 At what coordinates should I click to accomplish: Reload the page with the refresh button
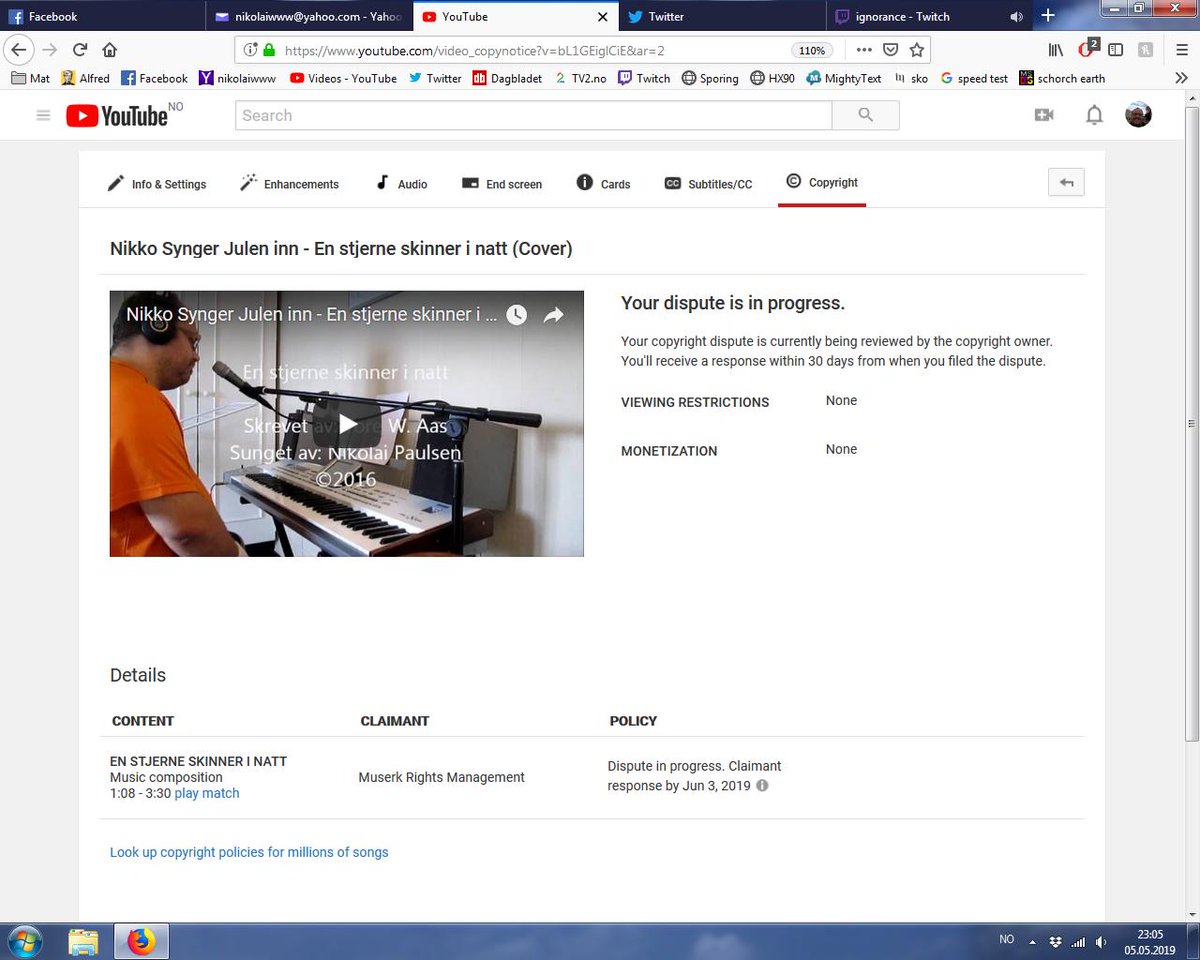pyautogui.click(x=80, y=50)
